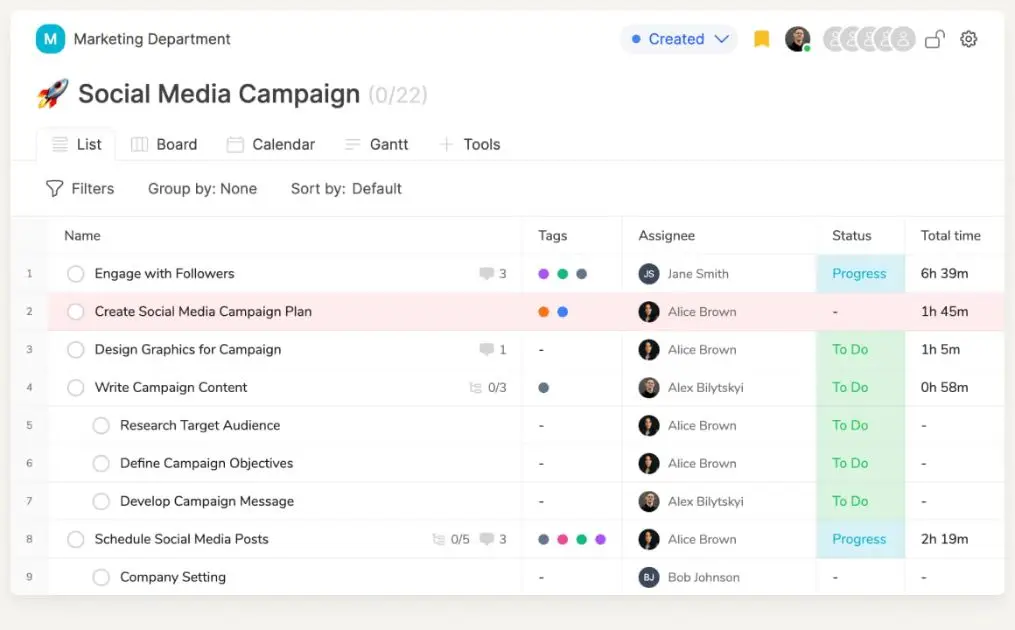This screenshot has height=630, width=1015.
Task: Open project settings gear icon
Action: click(968, 39)
